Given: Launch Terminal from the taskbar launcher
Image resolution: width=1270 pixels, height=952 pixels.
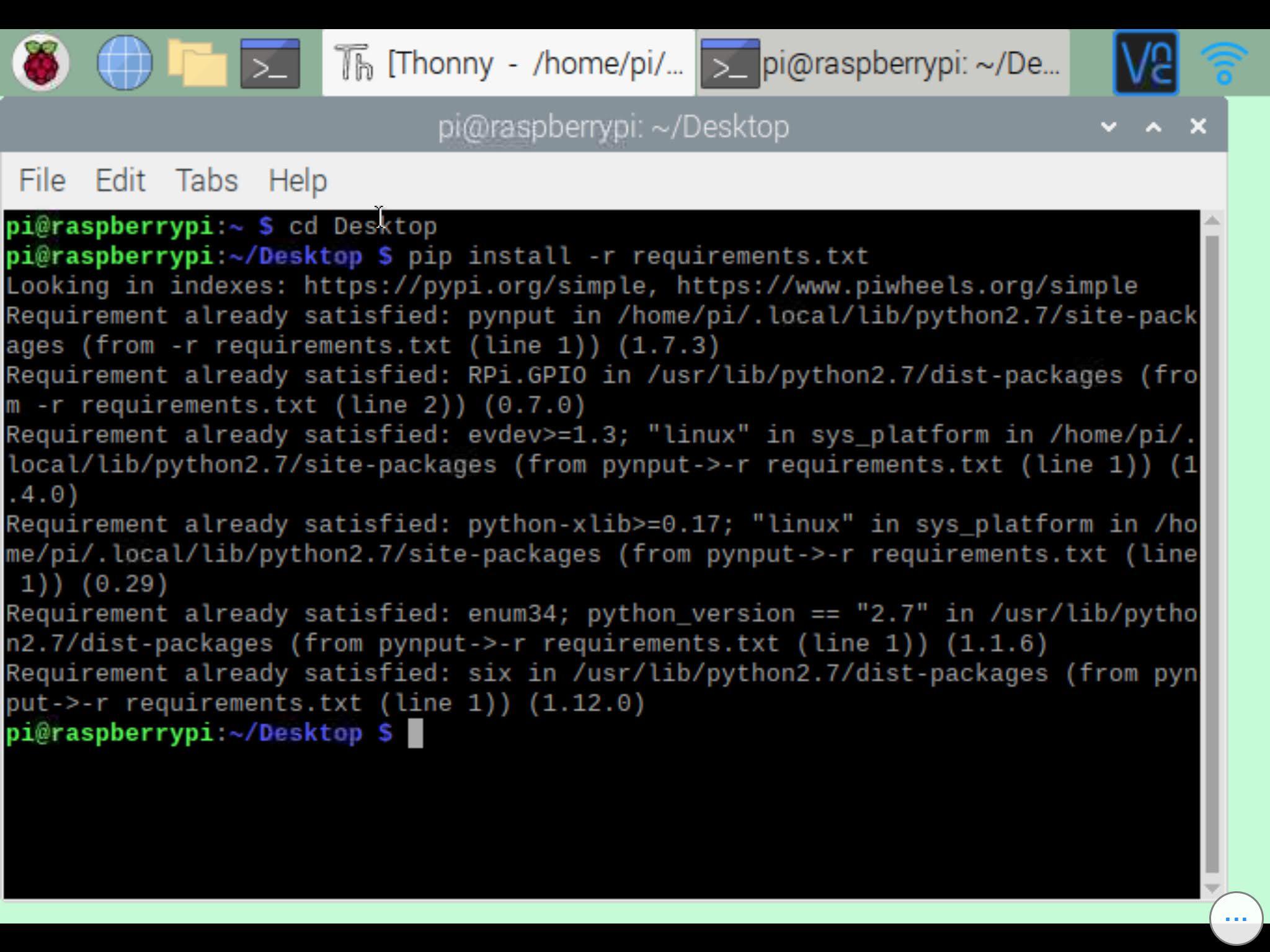Looking at the screenshot, I should [x=270, y=63].
